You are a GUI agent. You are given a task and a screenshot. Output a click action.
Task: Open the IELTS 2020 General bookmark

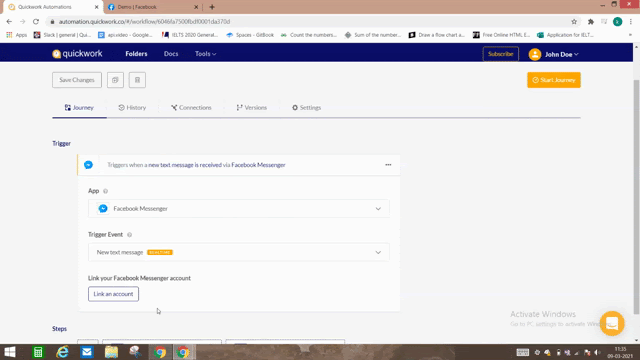[x=190, y=35]
